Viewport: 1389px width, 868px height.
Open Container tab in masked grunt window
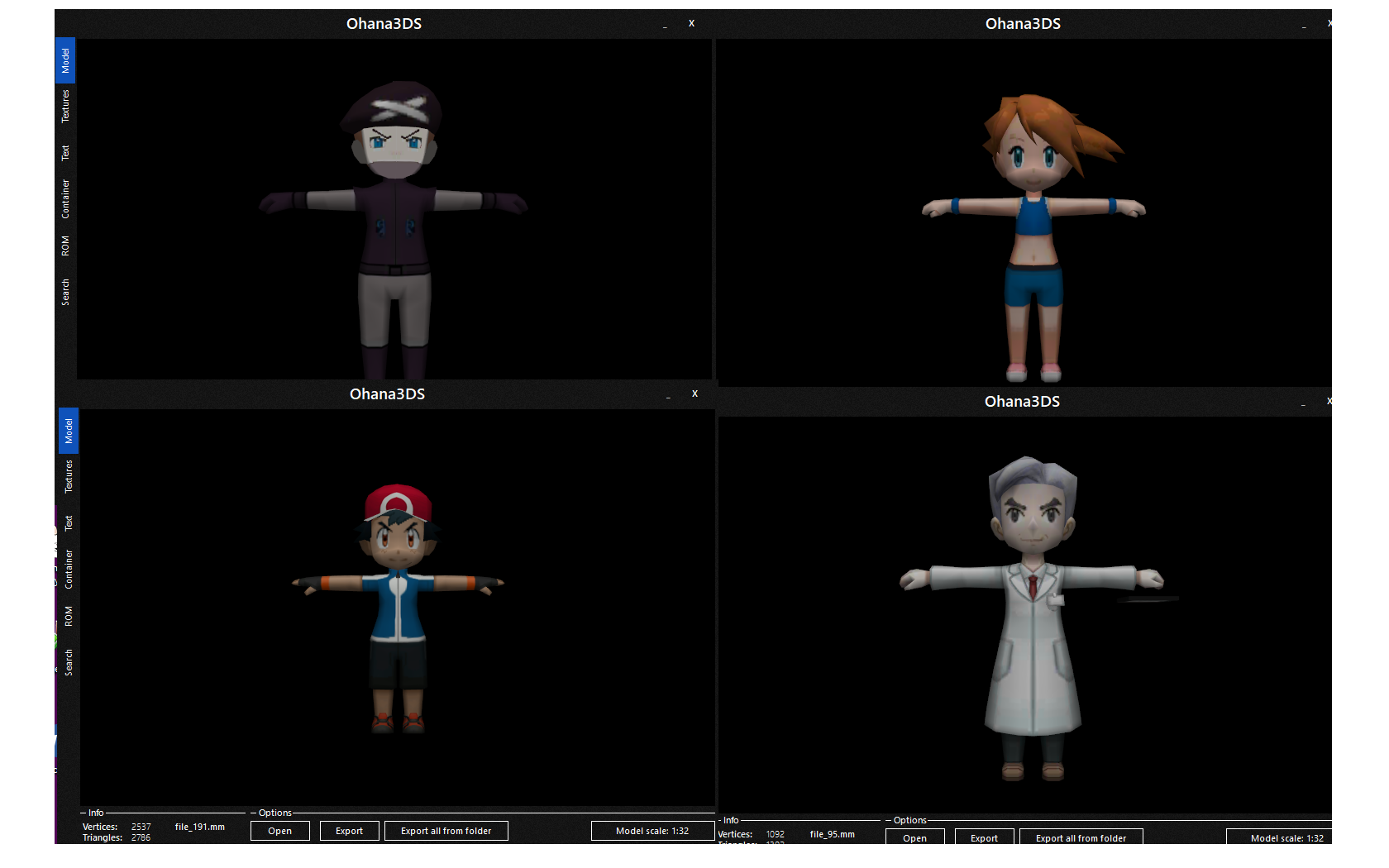(x=65, y=199)
